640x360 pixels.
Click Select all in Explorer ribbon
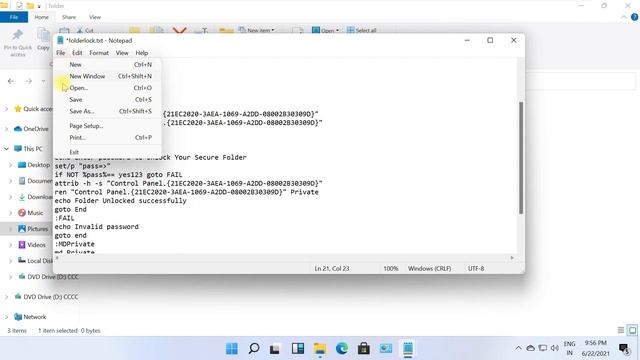click(x=362, y=30)
